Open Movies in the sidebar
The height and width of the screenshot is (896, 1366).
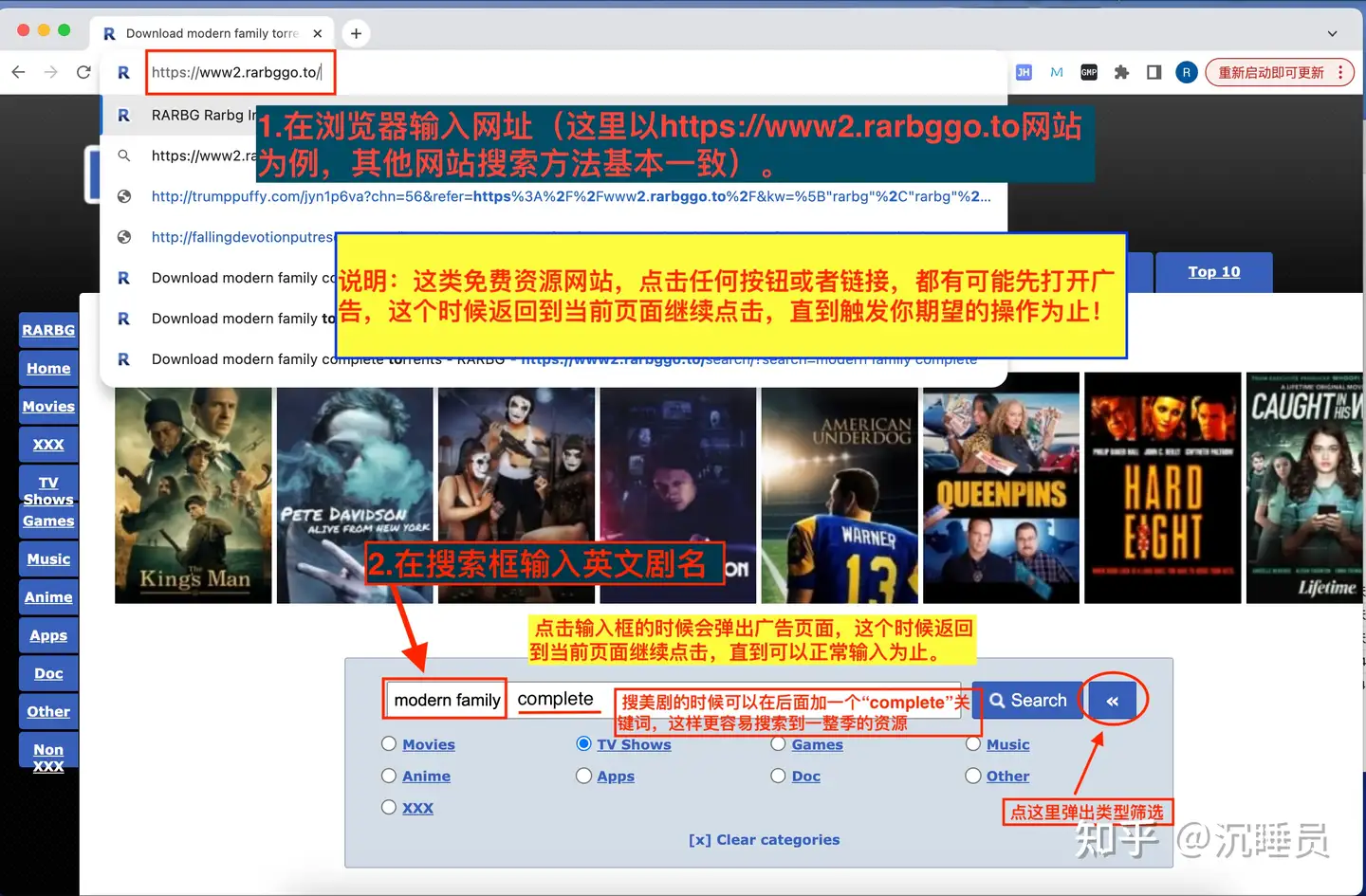(x=48, y=406)
